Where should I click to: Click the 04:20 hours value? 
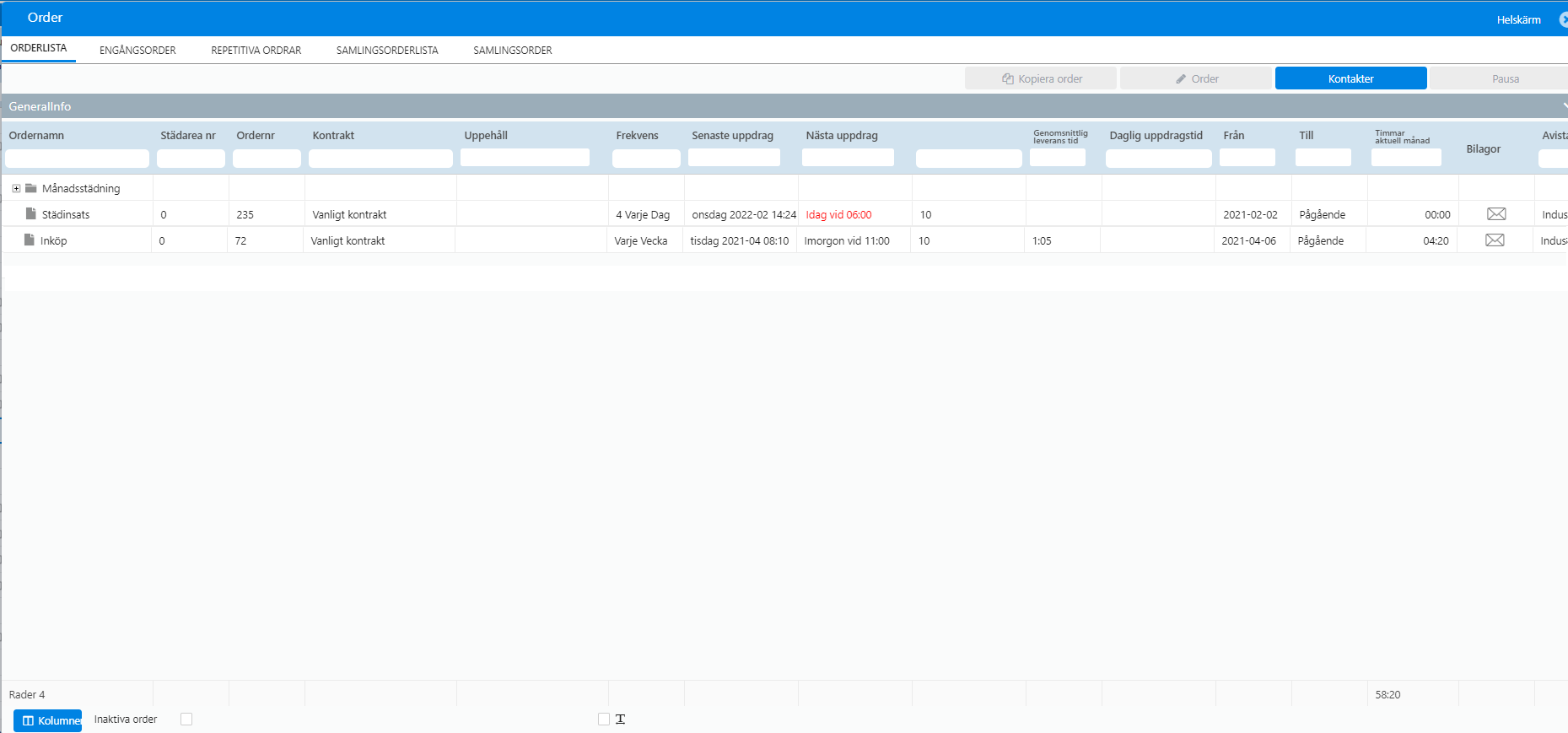(1436, 240)
